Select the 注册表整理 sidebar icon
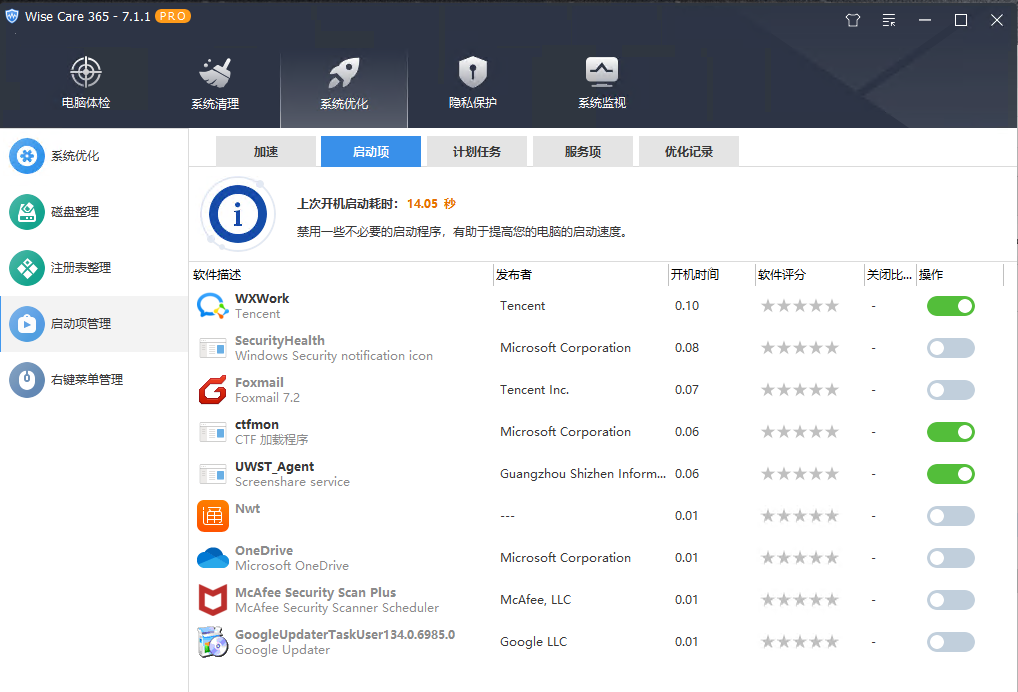 coord(27,267)
